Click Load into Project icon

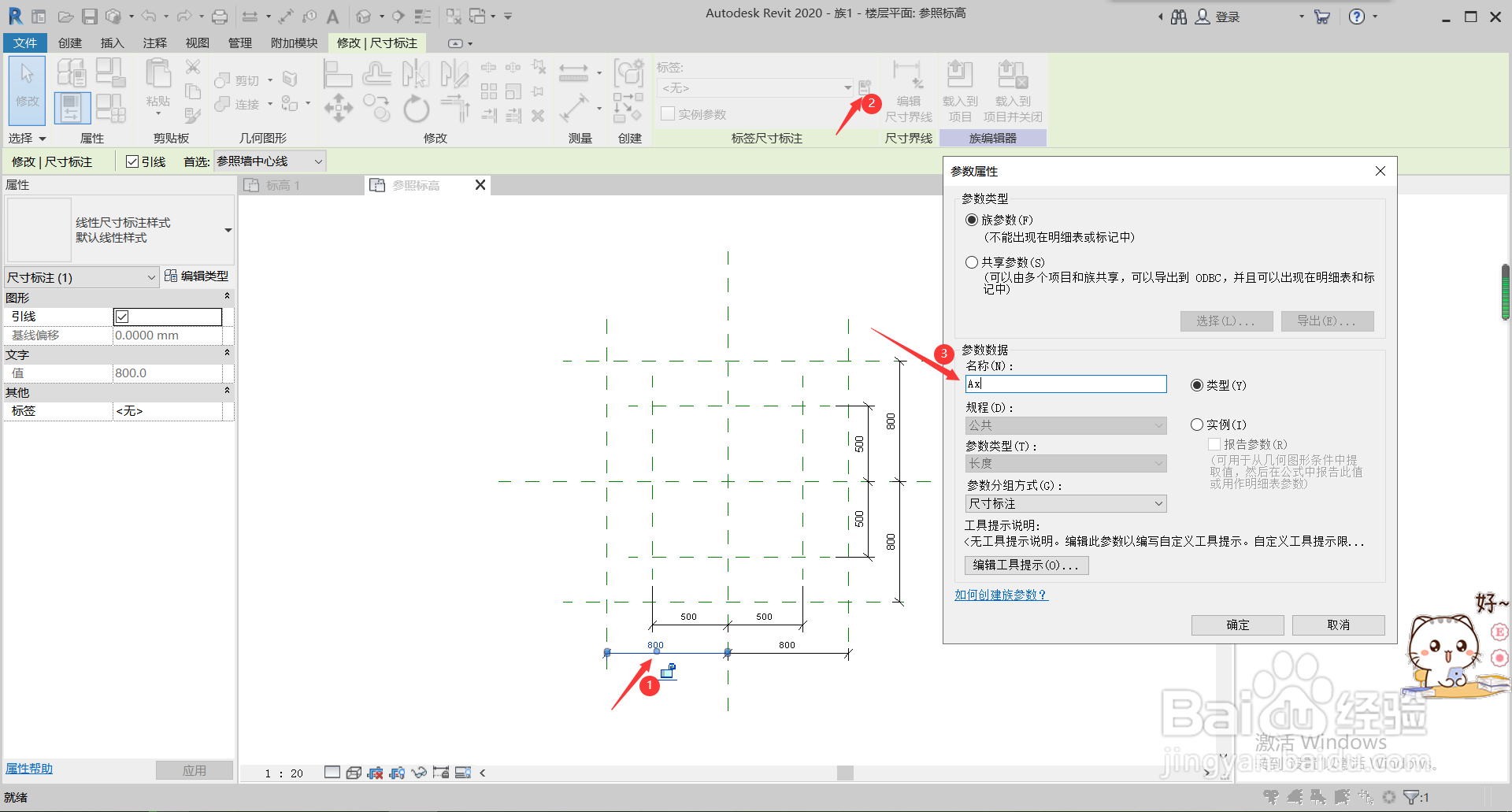coord(959,91)
